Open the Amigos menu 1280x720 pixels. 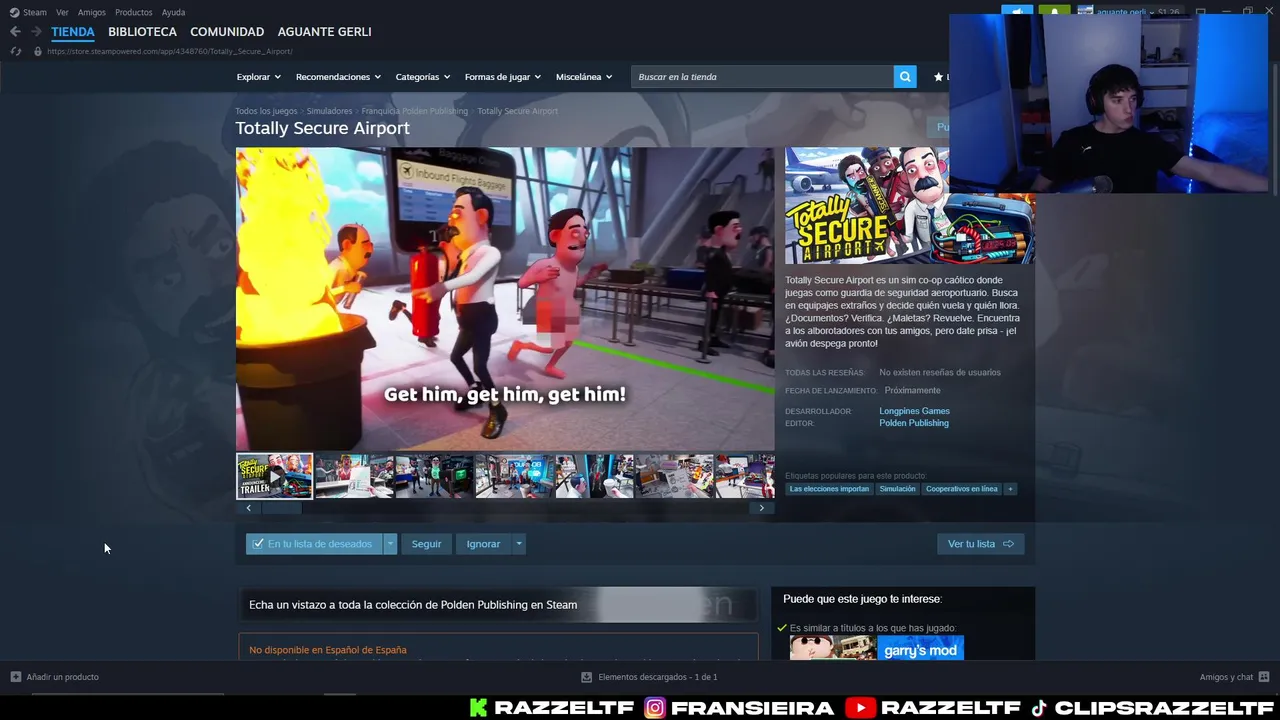point(92,12)
